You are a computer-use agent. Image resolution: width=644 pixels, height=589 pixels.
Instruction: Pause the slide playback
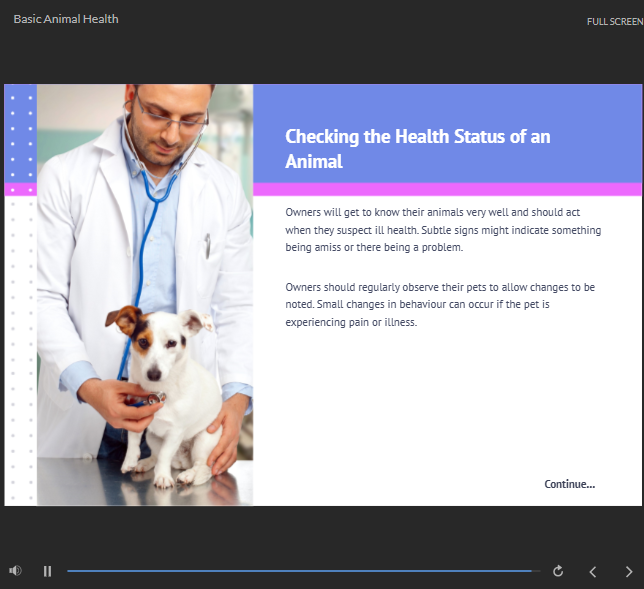click(47, 571)
